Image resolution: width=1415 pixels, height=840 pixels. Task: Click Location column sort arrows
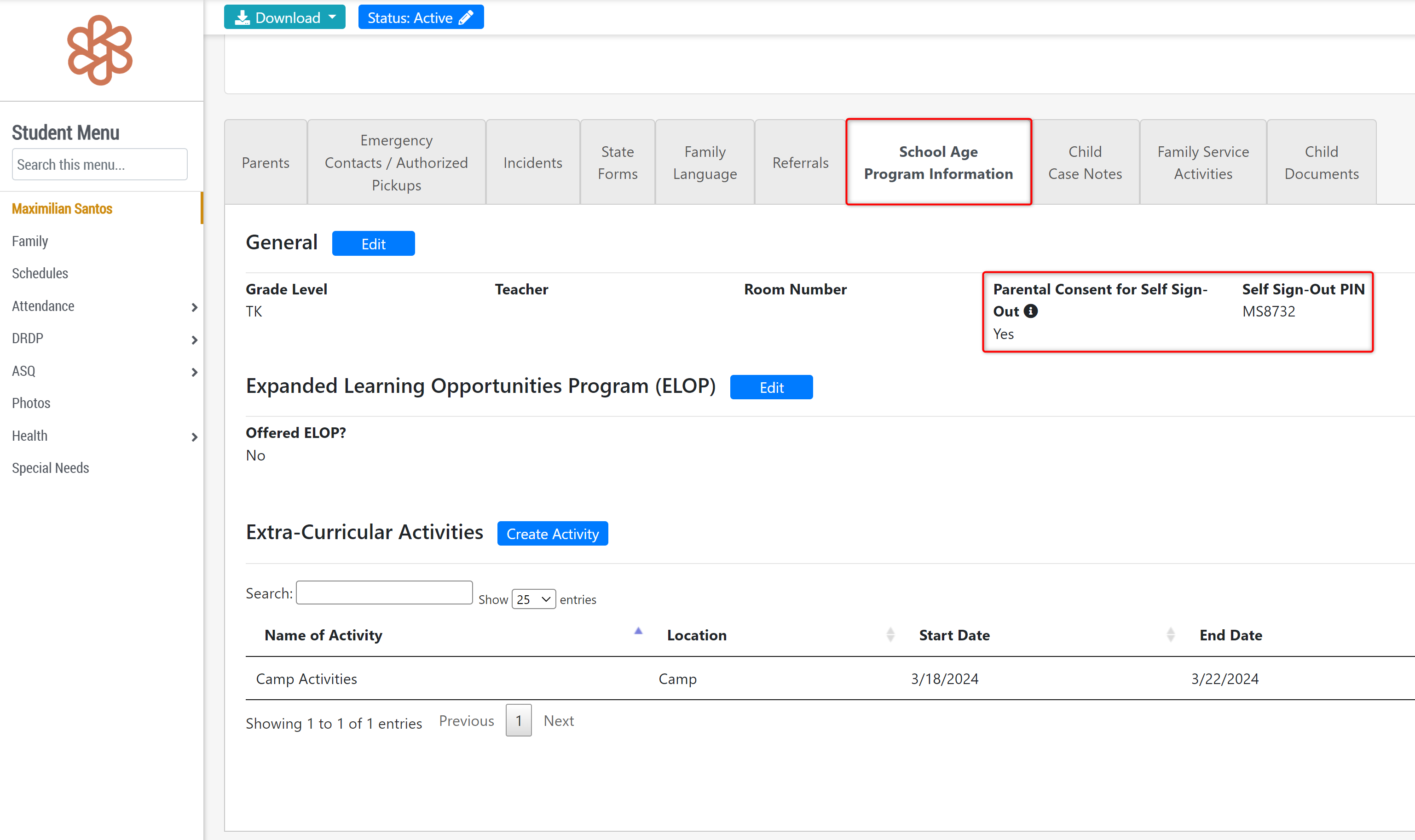(890, 634)
